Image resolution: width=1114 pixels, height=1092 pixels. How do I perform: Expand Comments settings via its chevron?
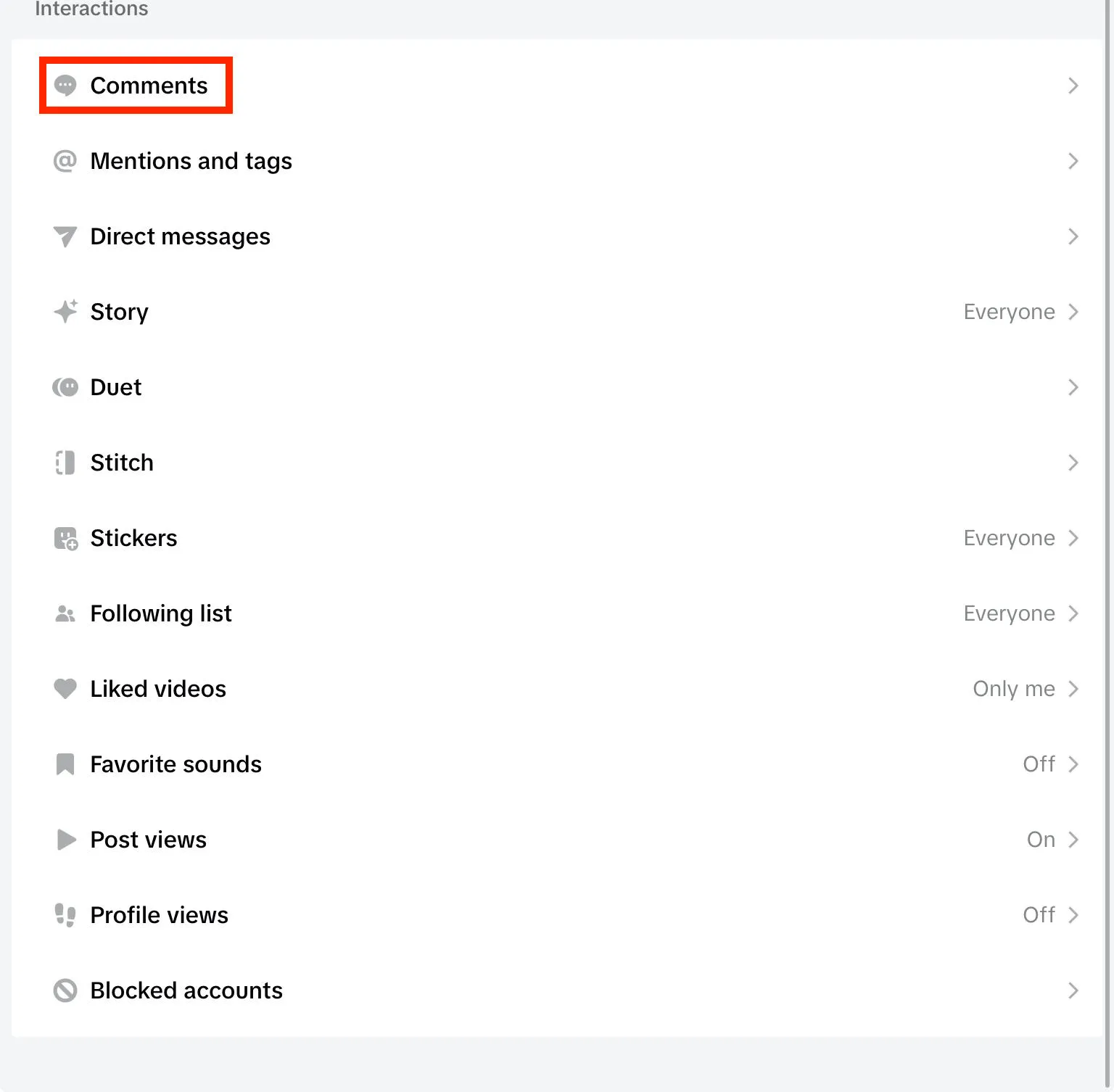coord(1073,86)
